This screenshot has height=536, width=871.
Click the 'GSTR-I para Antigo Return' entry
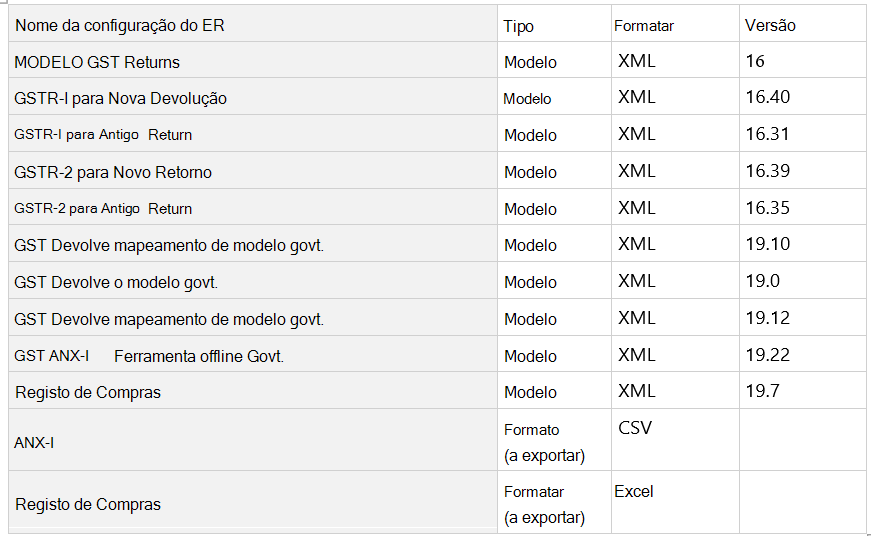point(103,134)
